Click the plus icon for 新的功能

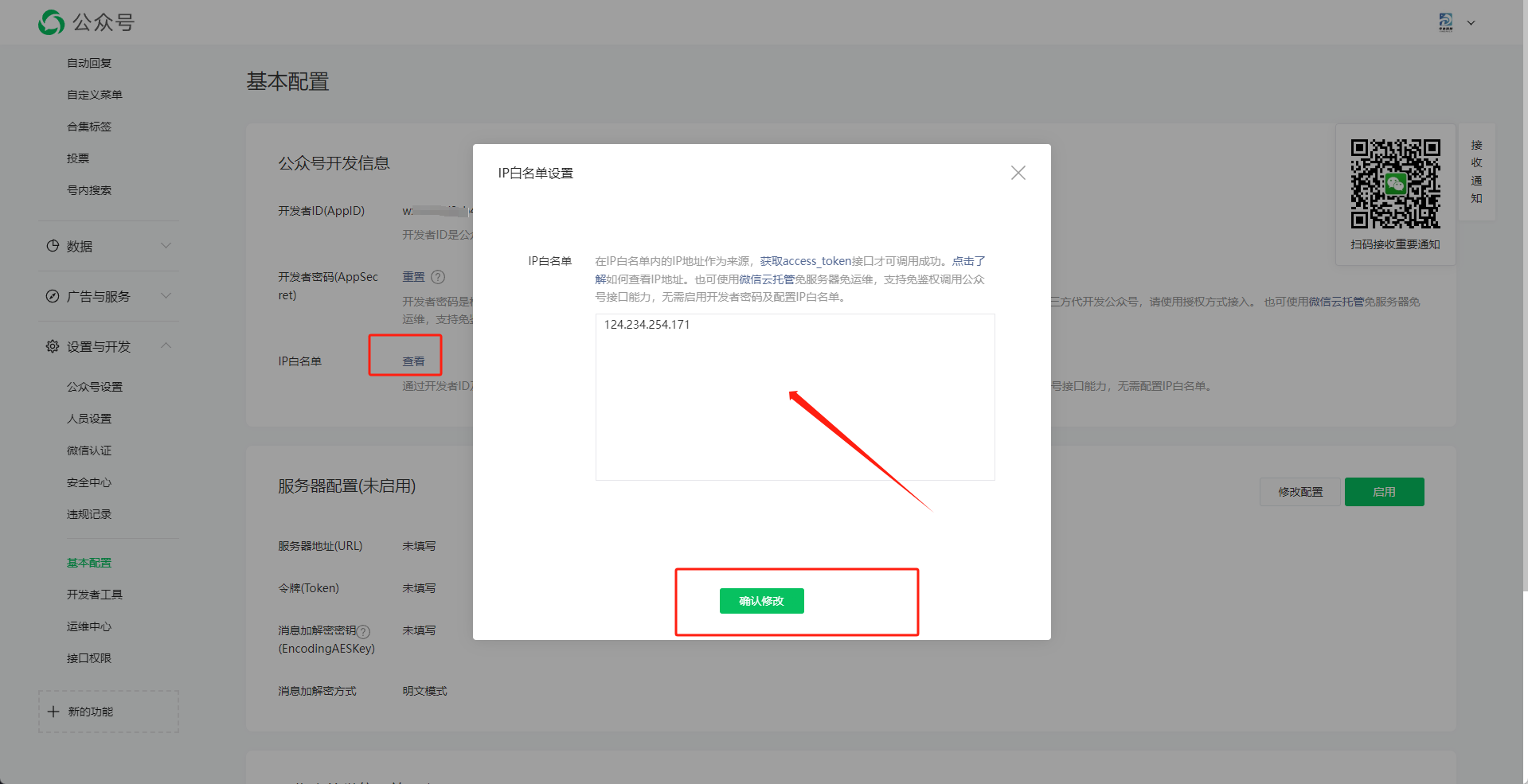point(53,712)
